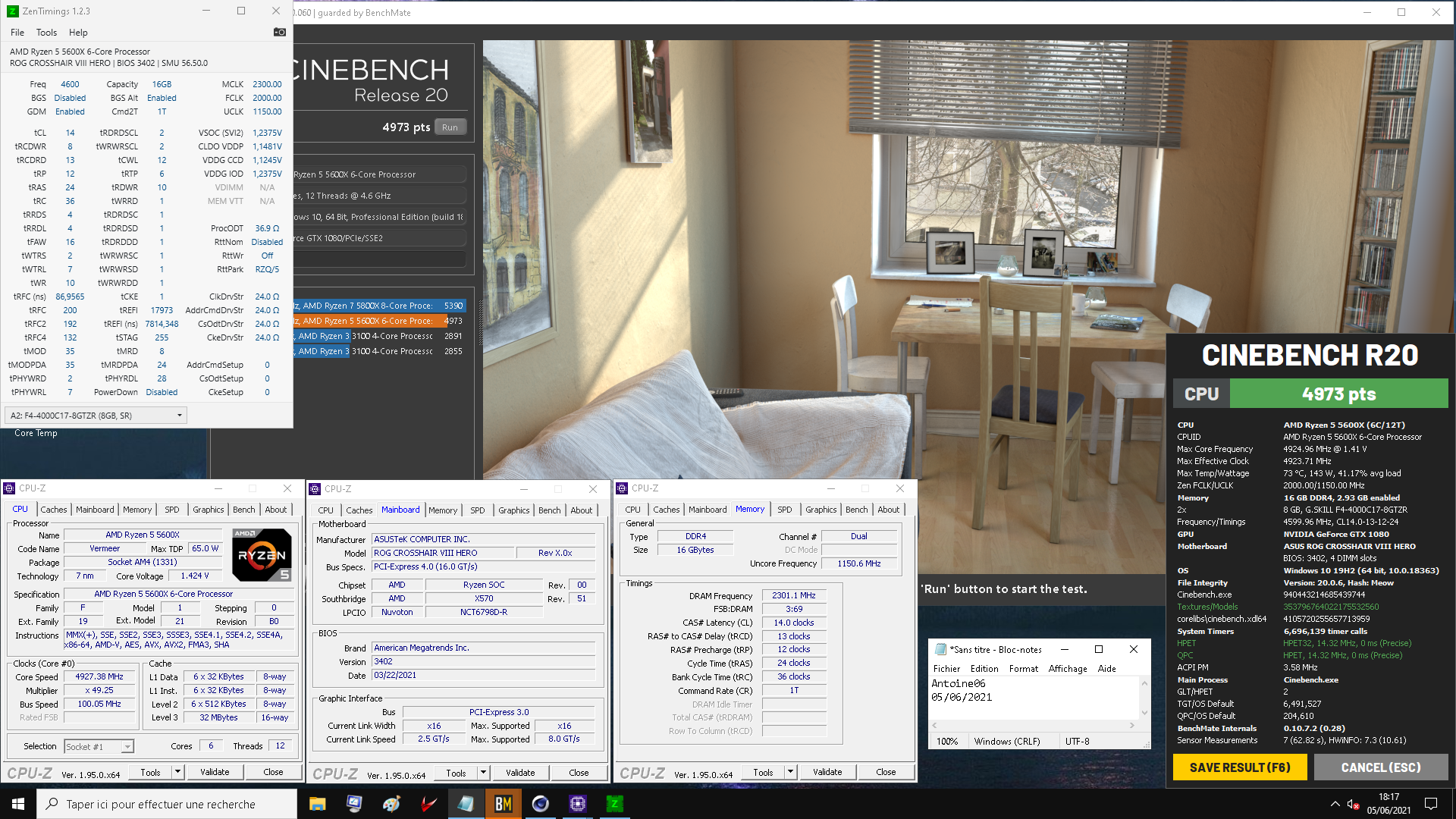
Task: Click the ZenTimings screenshot camera icon
Action: pyautogui.click(x=280, y=32)
